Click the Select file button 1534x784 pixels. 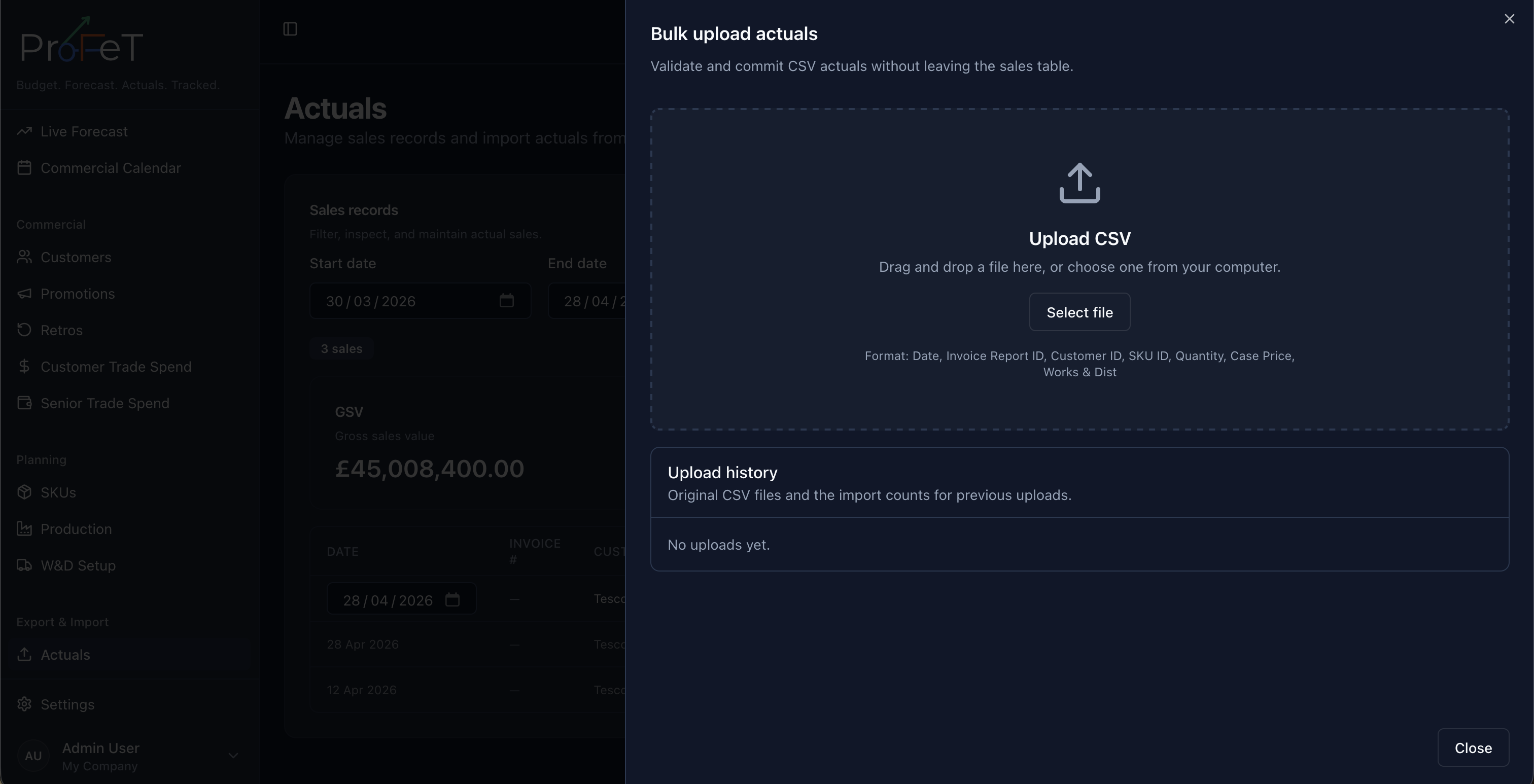[1079, 312]
